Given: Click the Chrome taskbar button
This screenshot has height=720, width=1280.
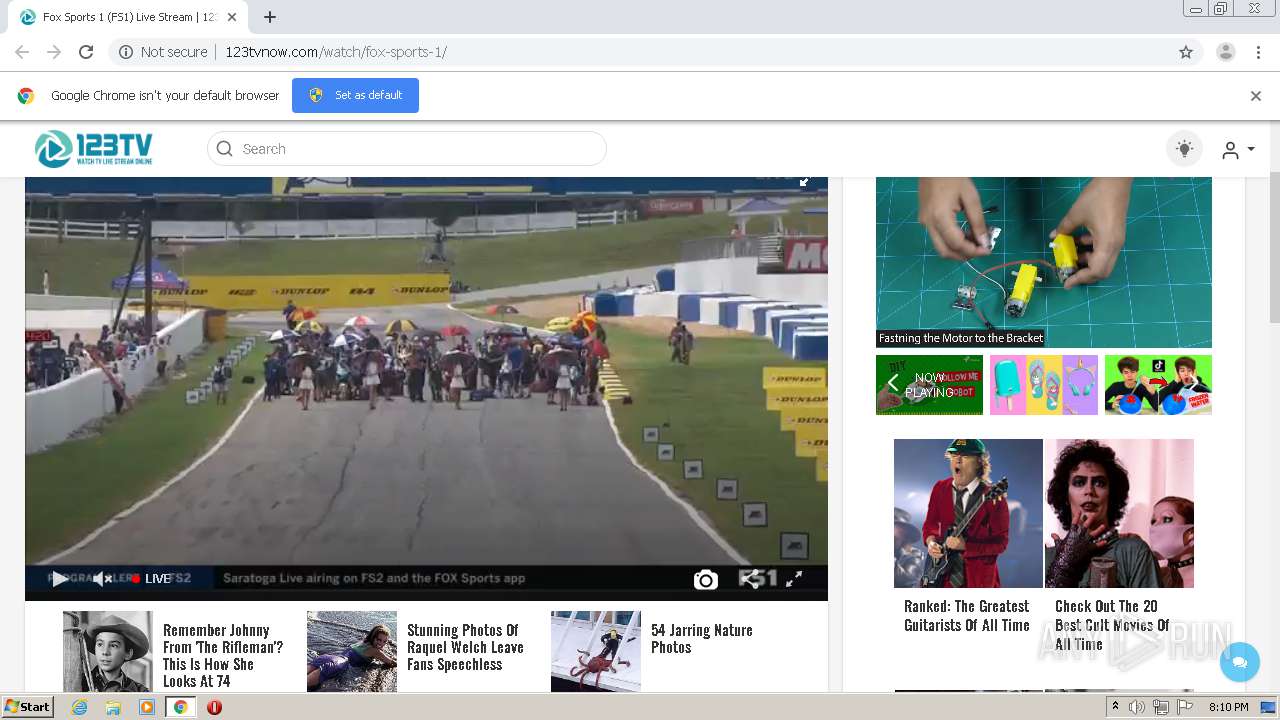Looking at the screenshot, I should [181, 707].
